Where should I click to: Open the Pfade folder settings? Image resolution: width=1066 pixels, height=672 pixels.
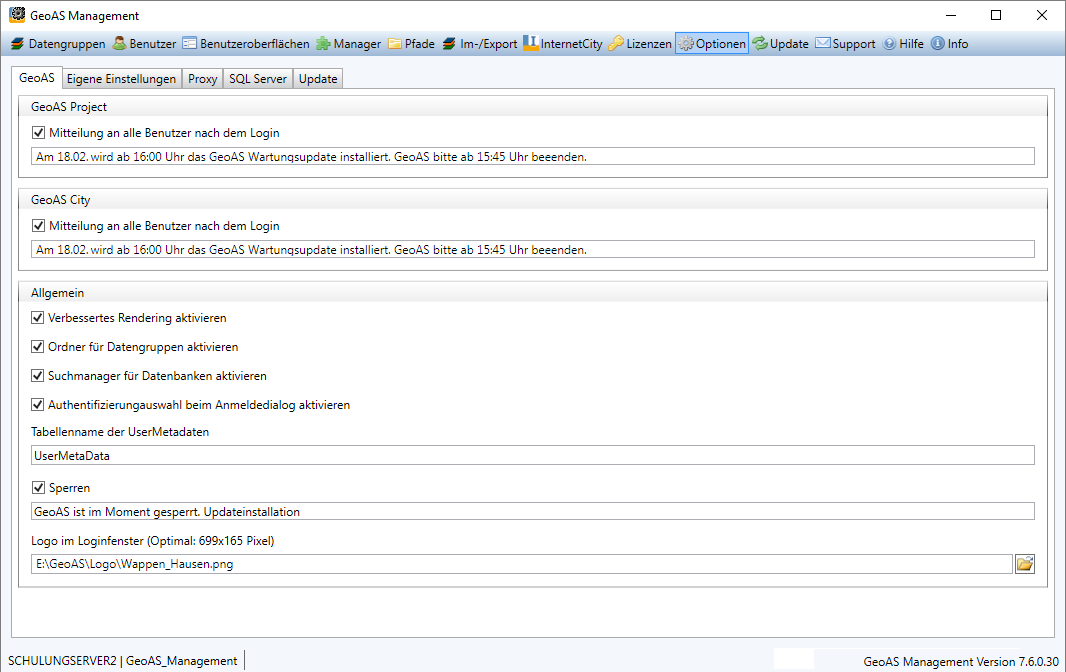(x=411, y=44)
